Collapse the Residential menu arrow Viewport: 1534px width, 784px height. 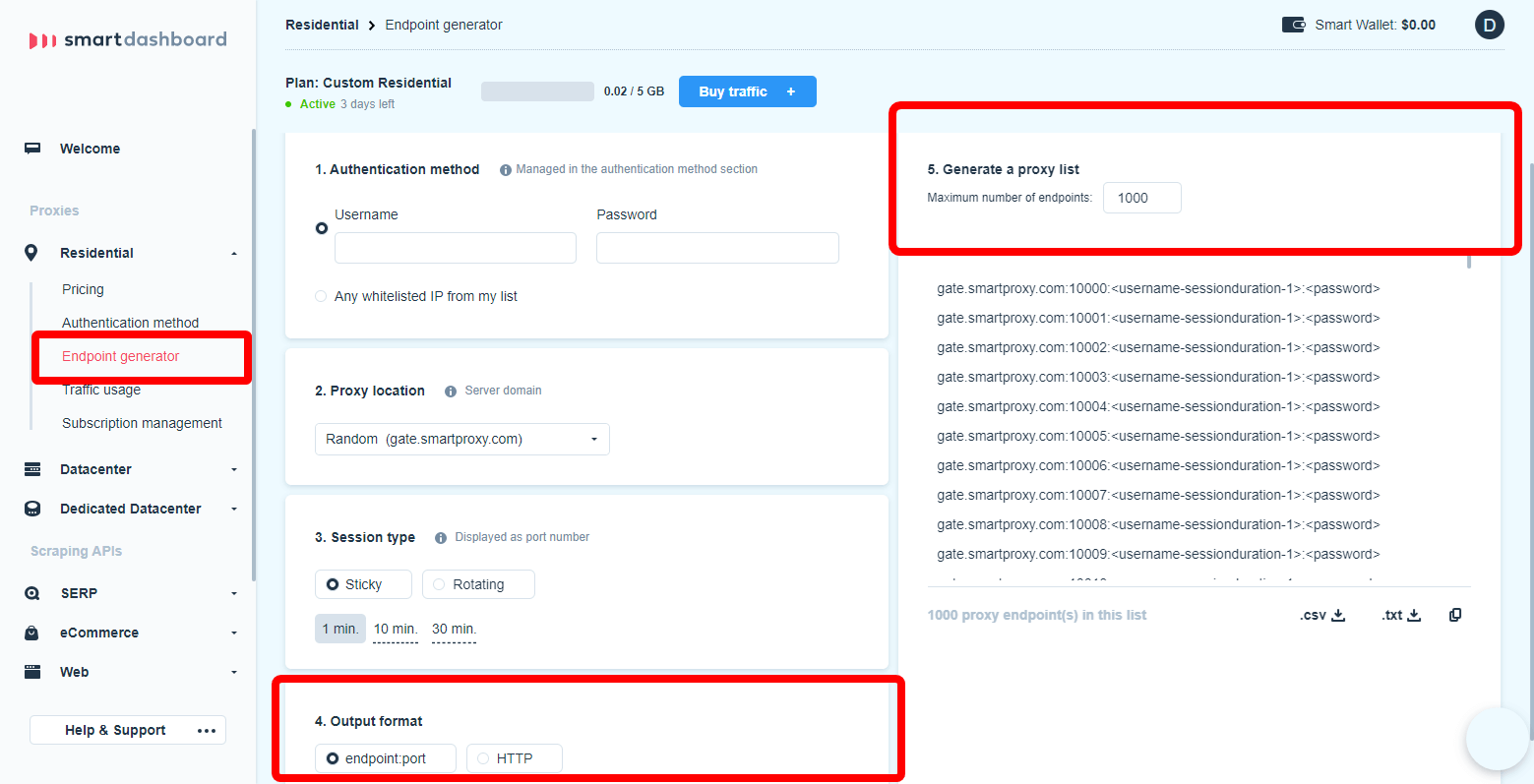click(x=234, y=254)
